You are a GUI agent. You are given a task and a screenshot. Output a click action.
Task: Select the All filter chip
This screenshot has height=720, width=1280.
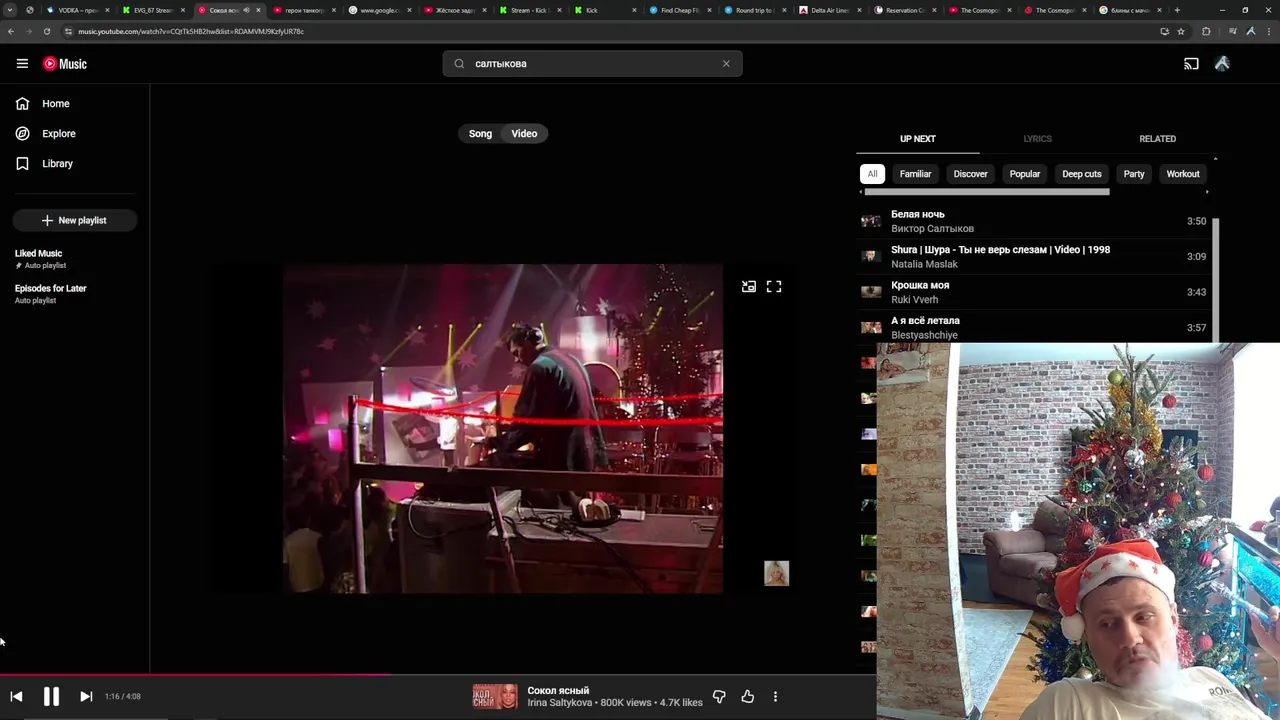point(872,174)
